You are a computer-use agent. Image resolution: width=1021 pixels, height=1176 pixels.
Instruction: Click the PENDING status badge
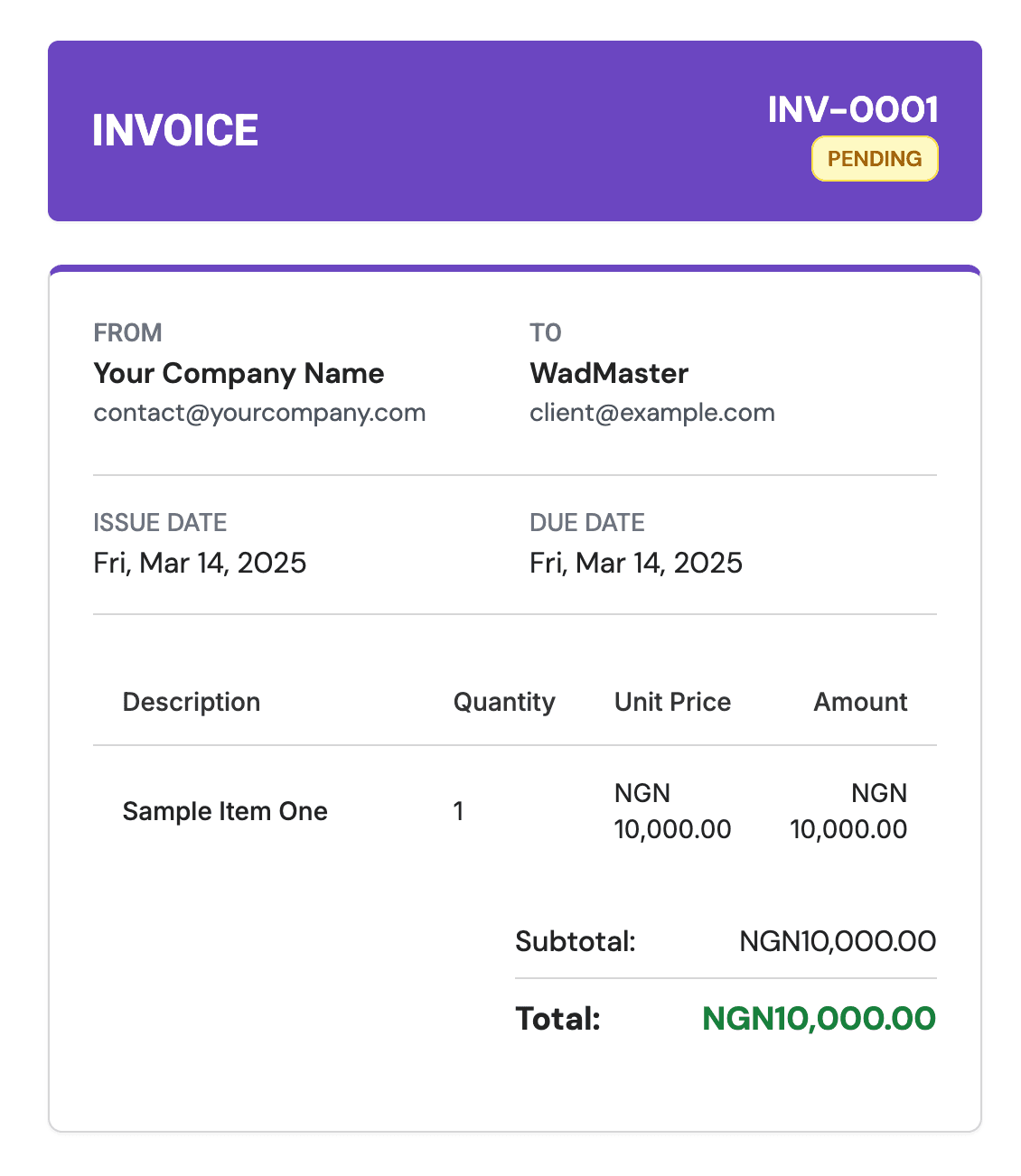(875, 159)
